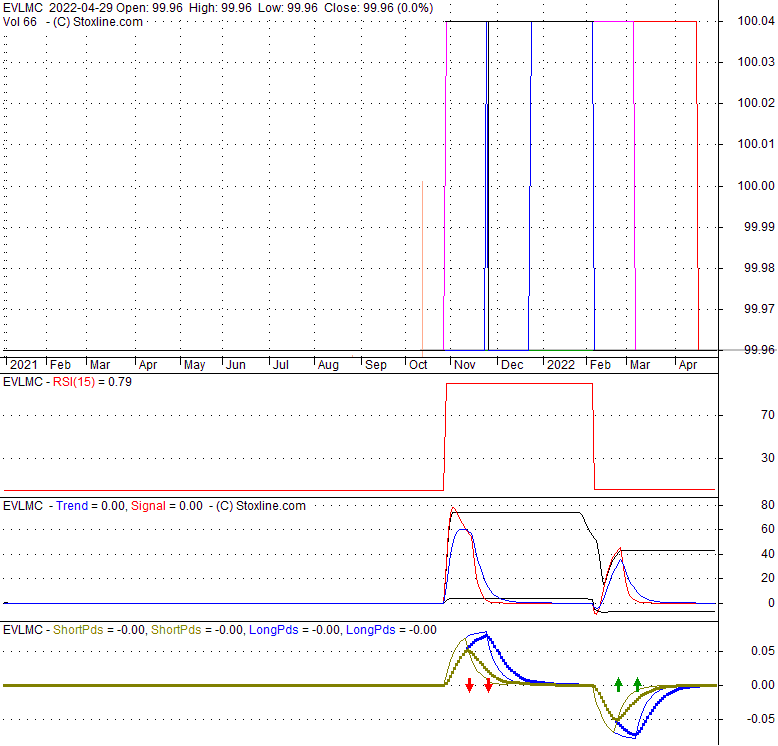This screenshot has height=746, width=778.
Task: Click the Low: 99.96 value
Action: point(287,8)
